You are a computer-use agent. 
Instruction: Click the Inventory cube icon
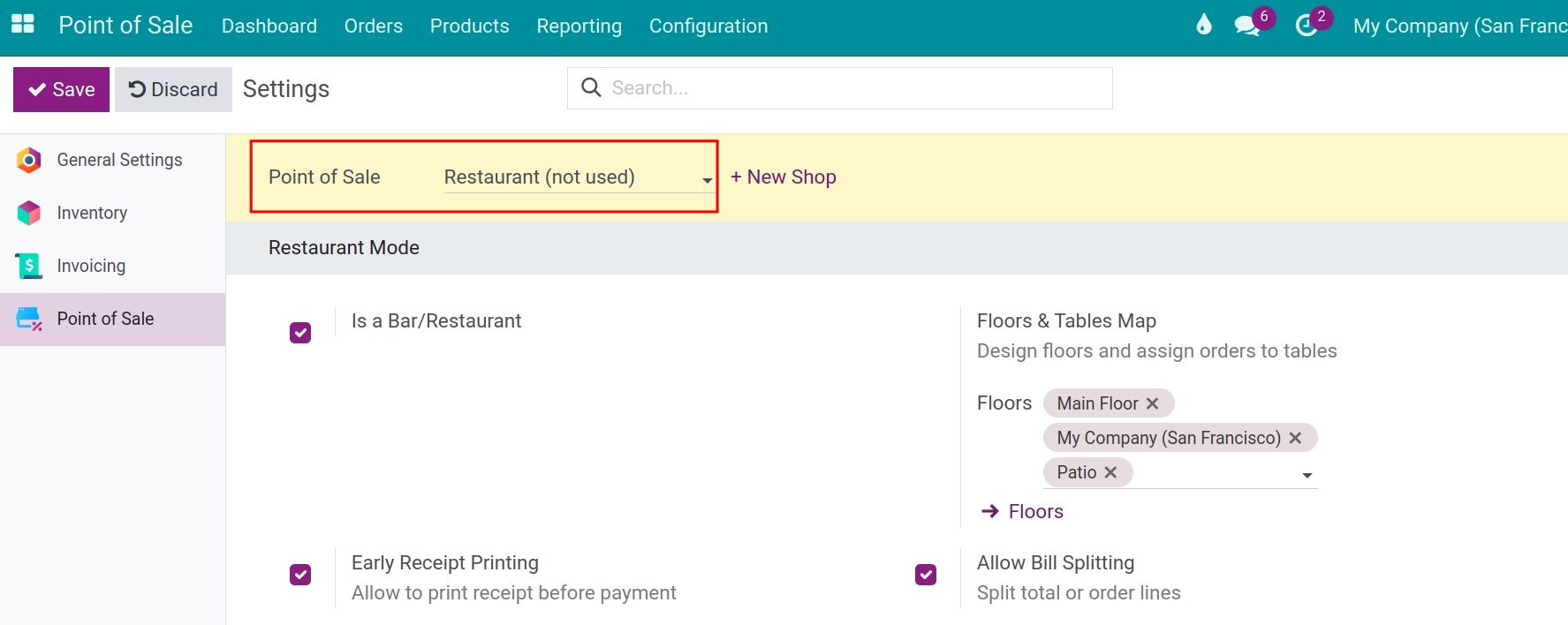(29, 213)
